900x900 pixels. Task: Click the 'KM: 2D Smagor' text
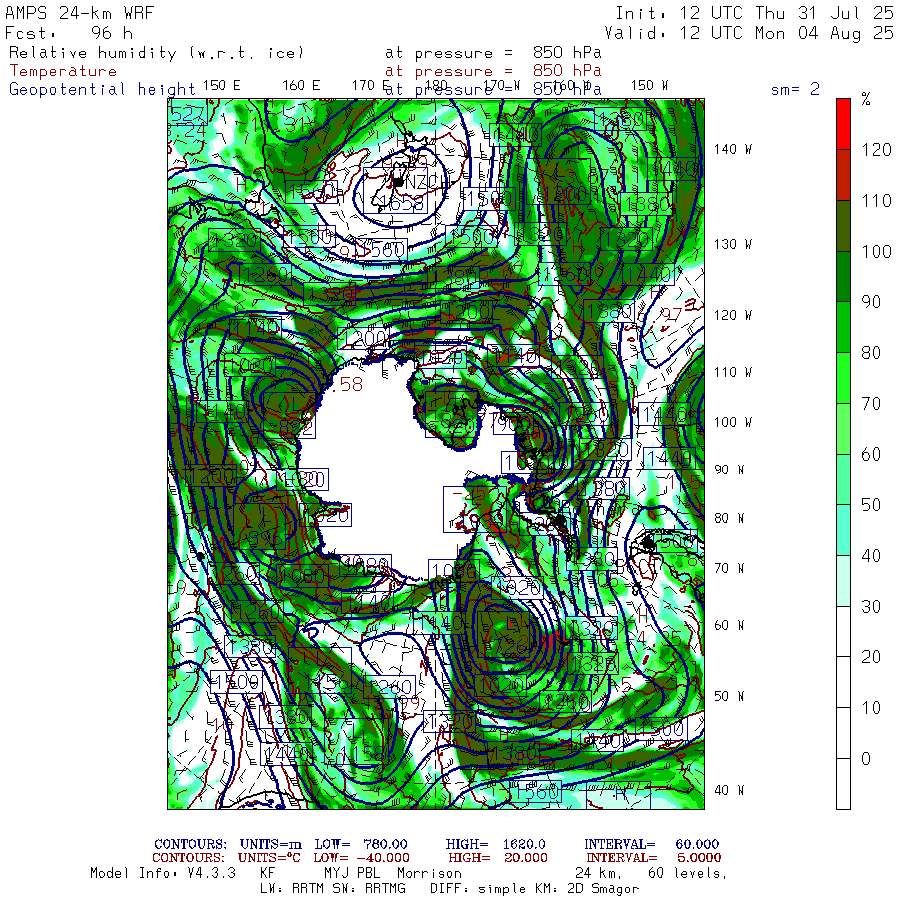click(587, 889)
